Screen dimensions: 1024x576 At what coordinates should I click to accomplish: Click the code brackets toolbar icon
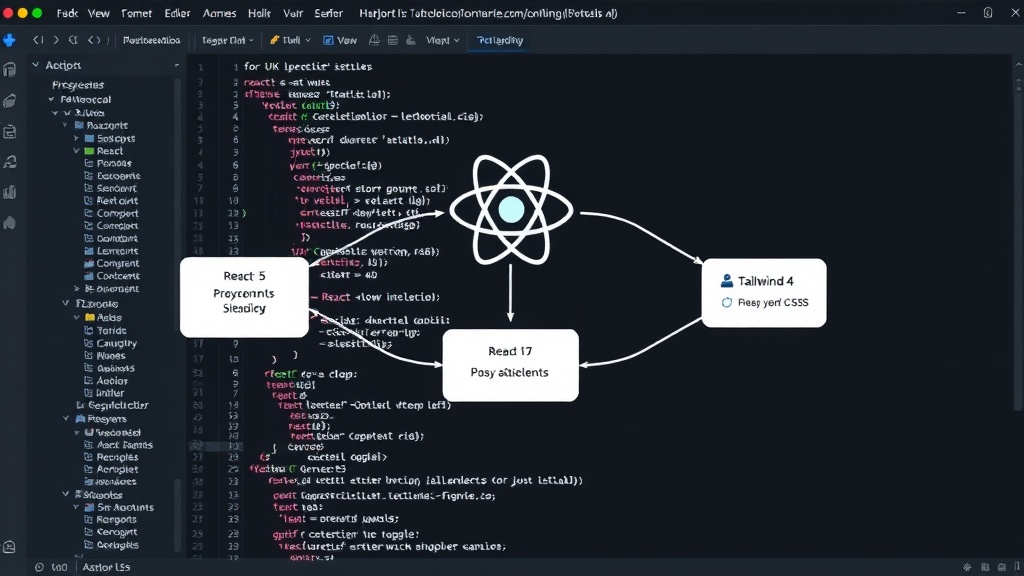94,40
